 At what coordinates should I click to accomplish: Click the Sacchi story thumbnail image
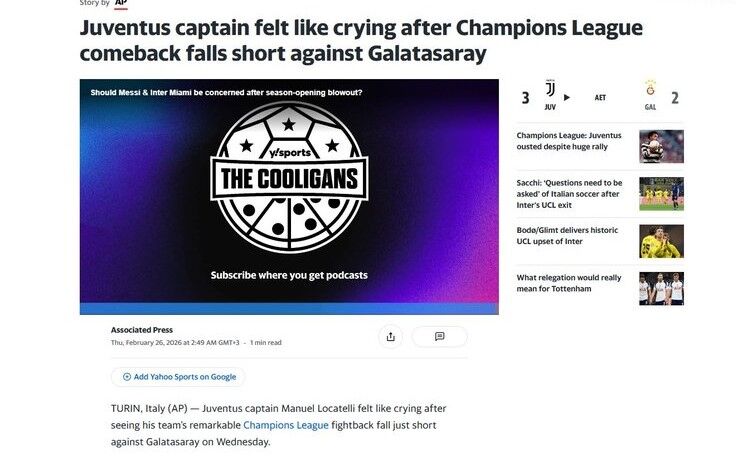(661, 194)
